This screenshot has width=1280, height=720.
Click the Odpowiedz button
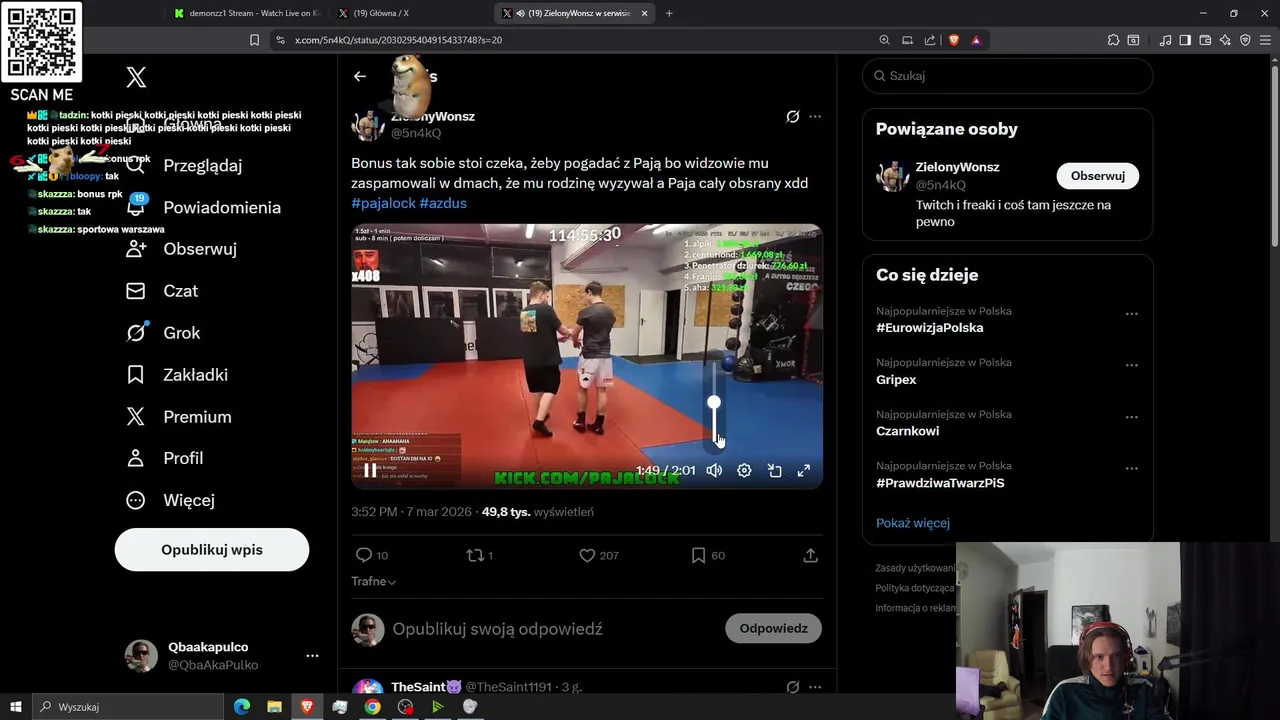pyautogui.click(x=773, y=628)
